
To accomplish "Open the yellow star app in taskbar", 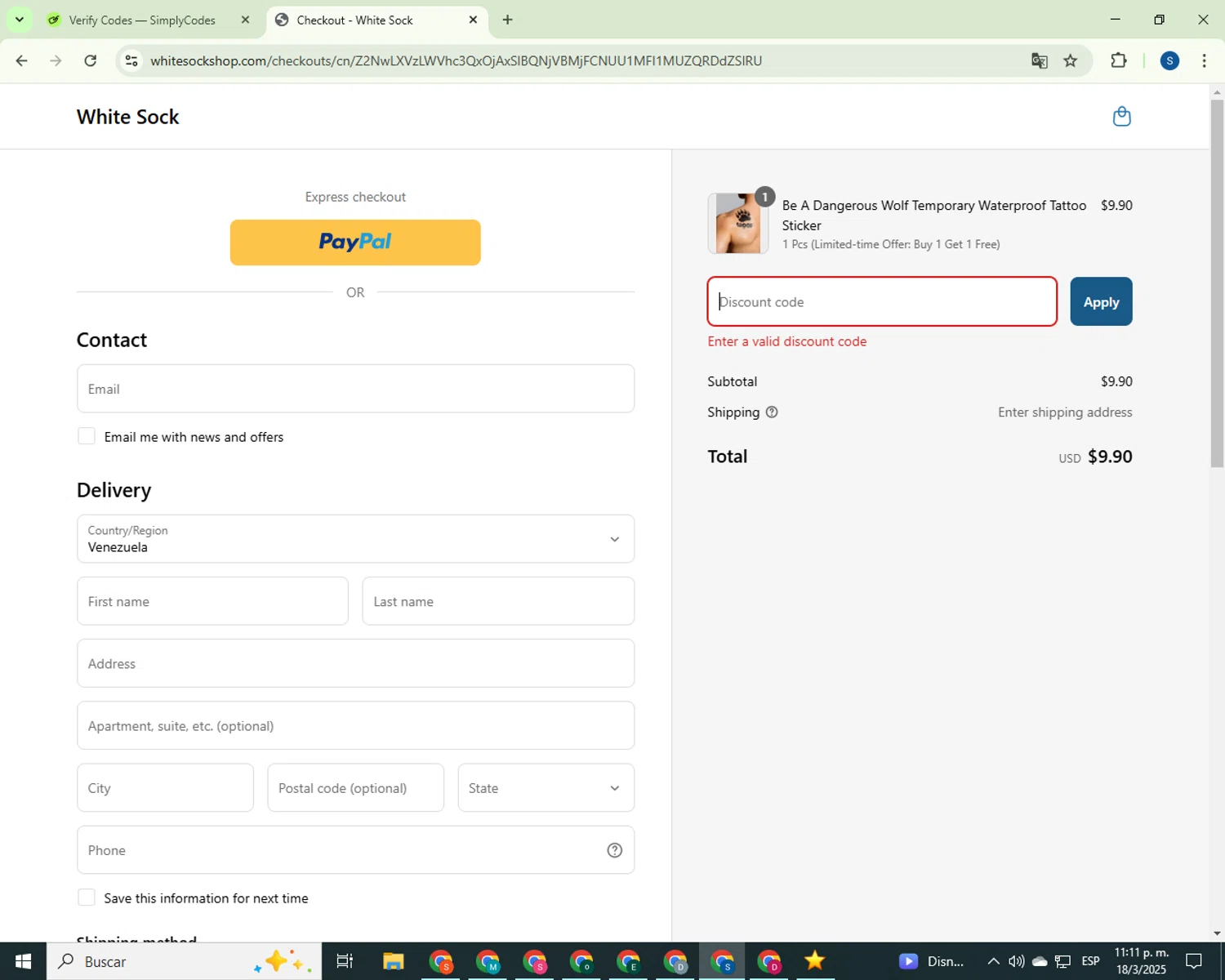I will click(814, 961).
